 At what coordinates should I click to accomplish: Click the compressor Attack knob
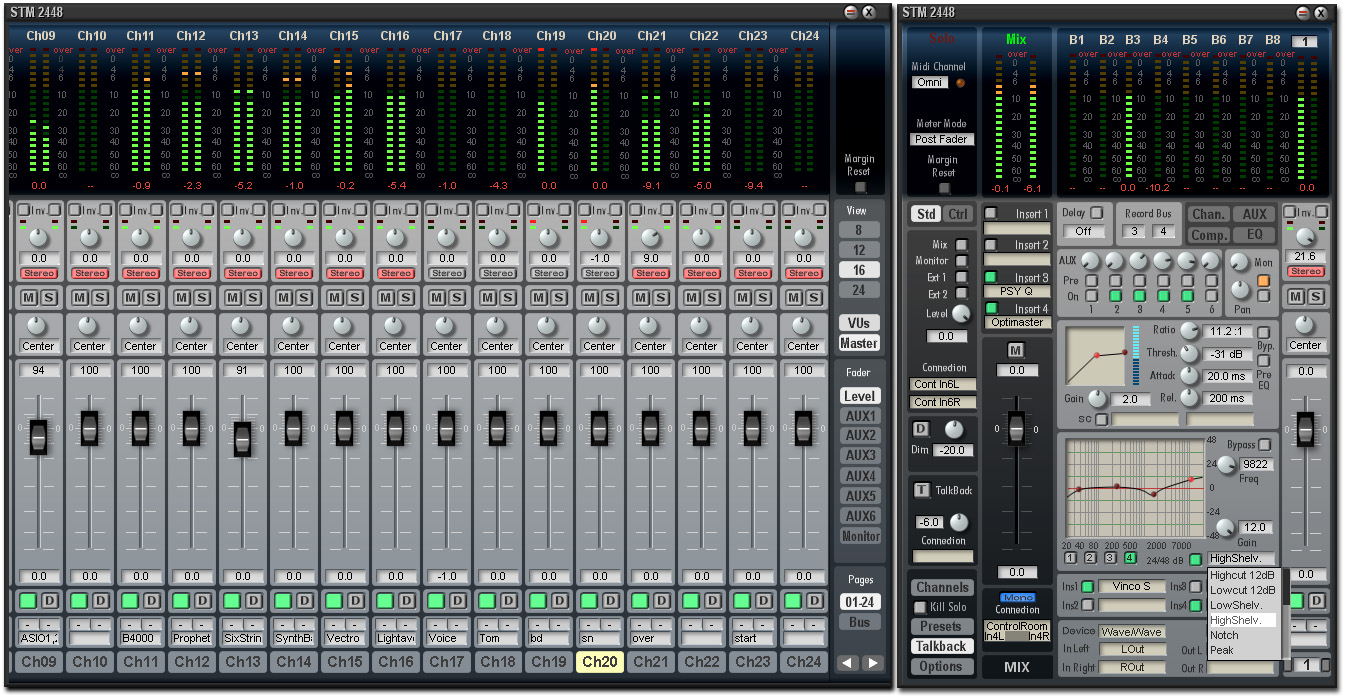1189,375
